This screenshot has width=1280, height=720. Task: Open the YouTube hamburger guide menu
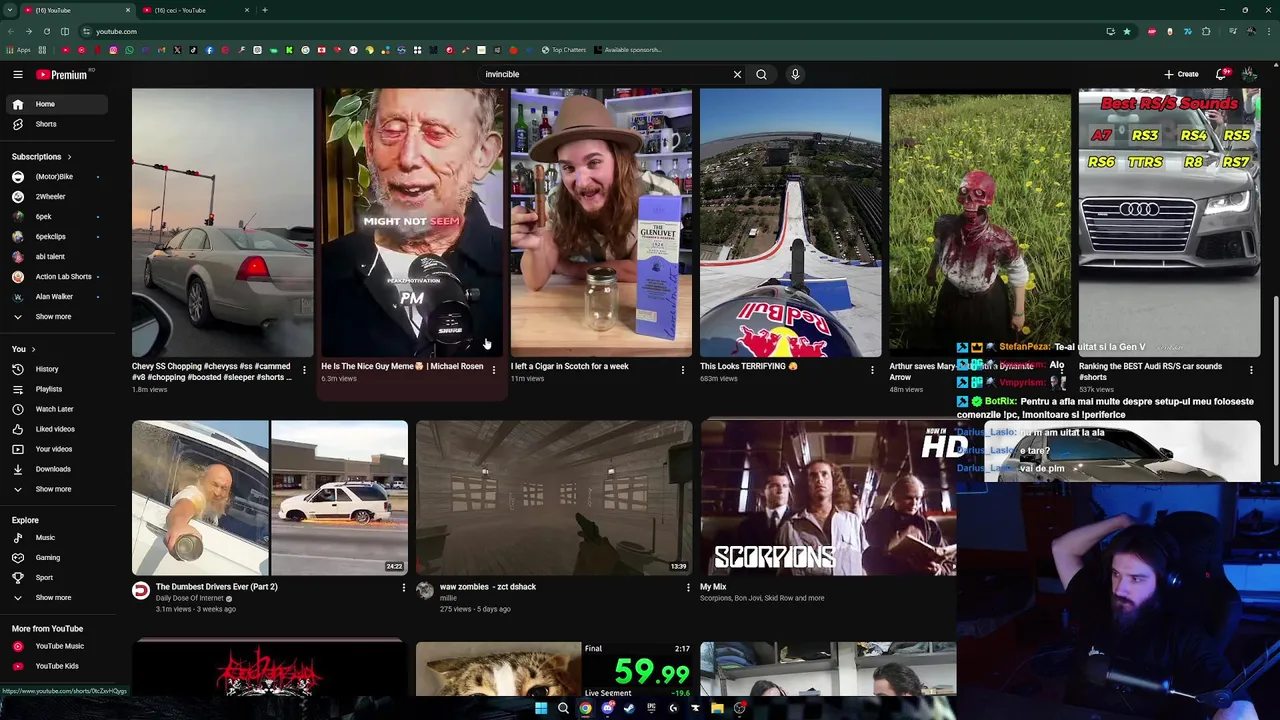[18, 74]
